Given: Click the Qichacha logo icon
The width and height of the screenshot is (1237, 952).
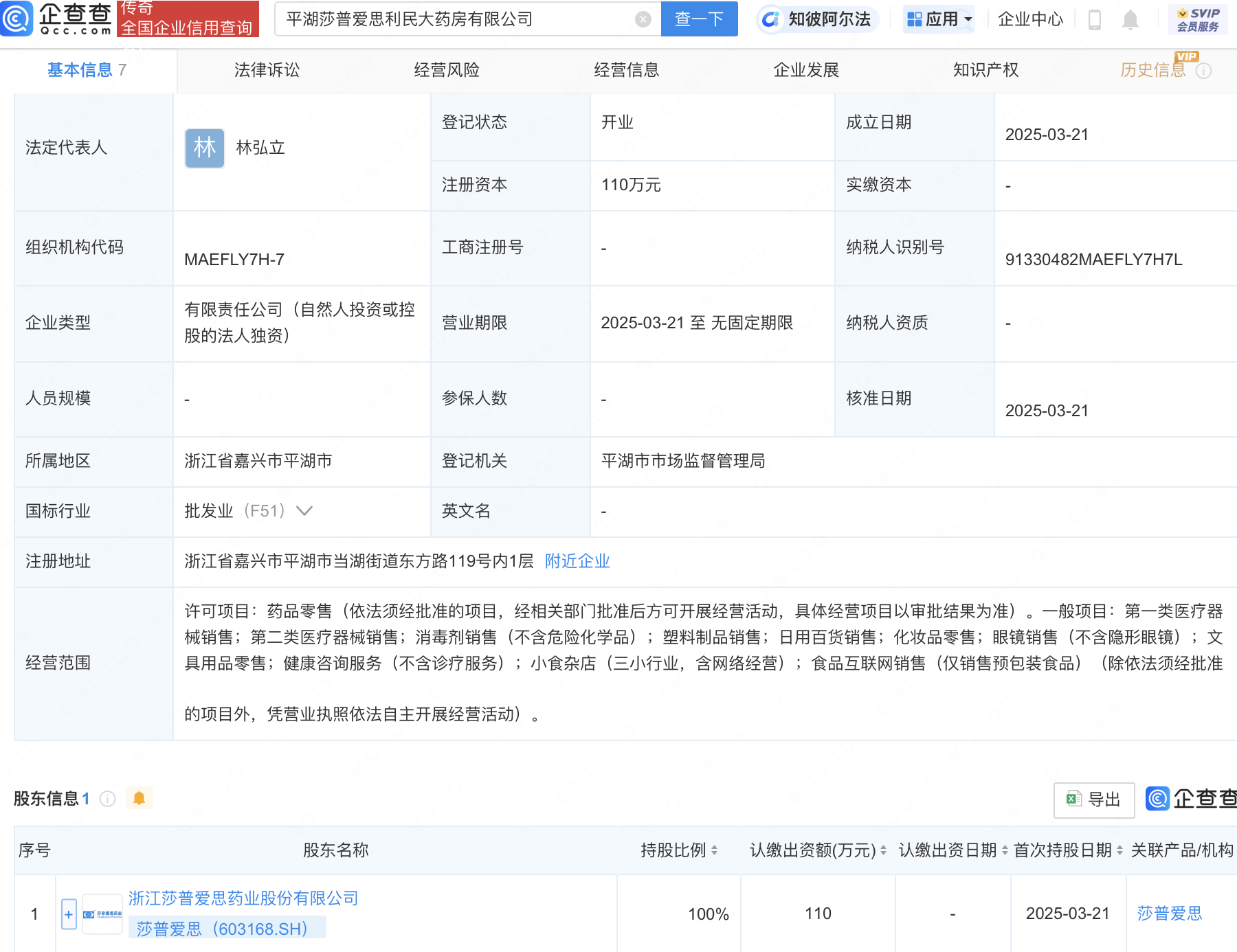Looking at the screenshot, I should coord(16,19).
